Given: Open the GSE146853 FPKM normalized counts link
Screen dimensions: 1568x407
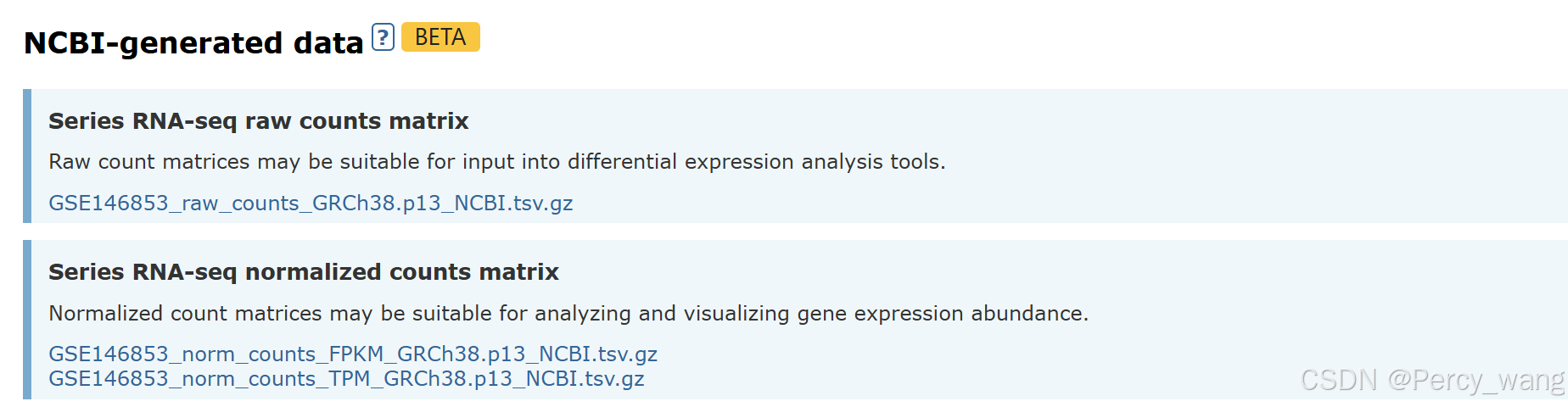Looking at the screenshot, I should [x=353, y=354].
